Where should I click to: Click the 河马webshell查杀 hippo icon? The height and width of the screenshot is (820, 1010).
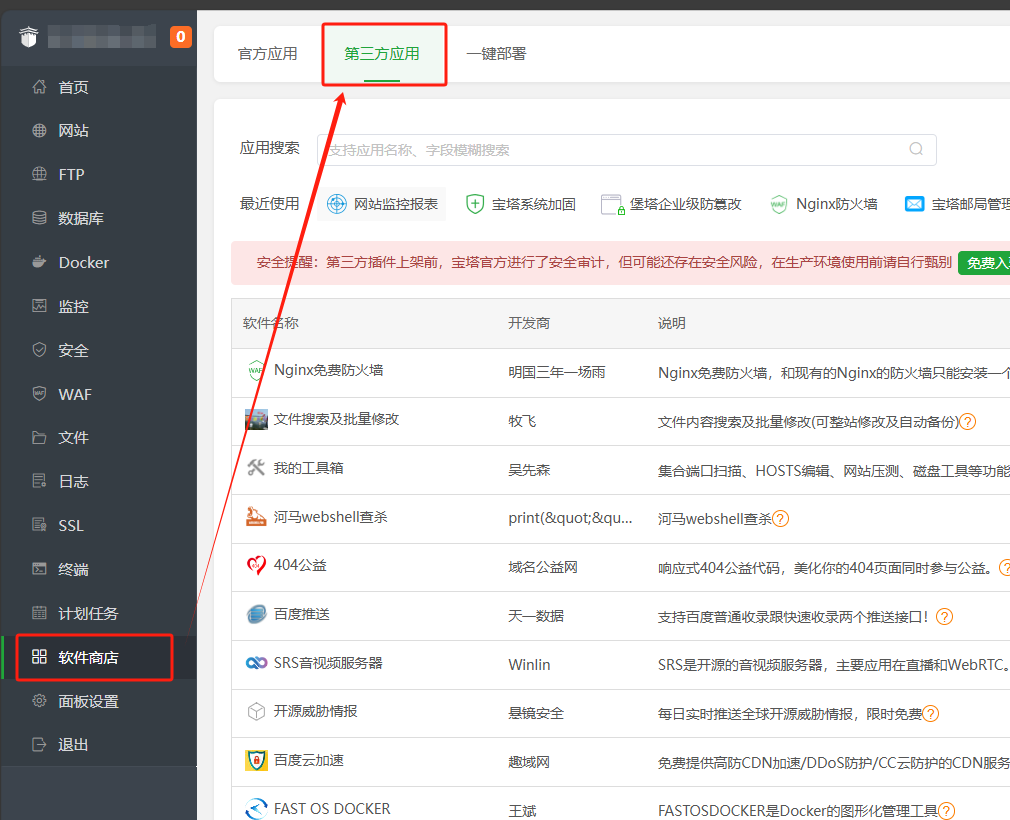click(x=256, y=517)
